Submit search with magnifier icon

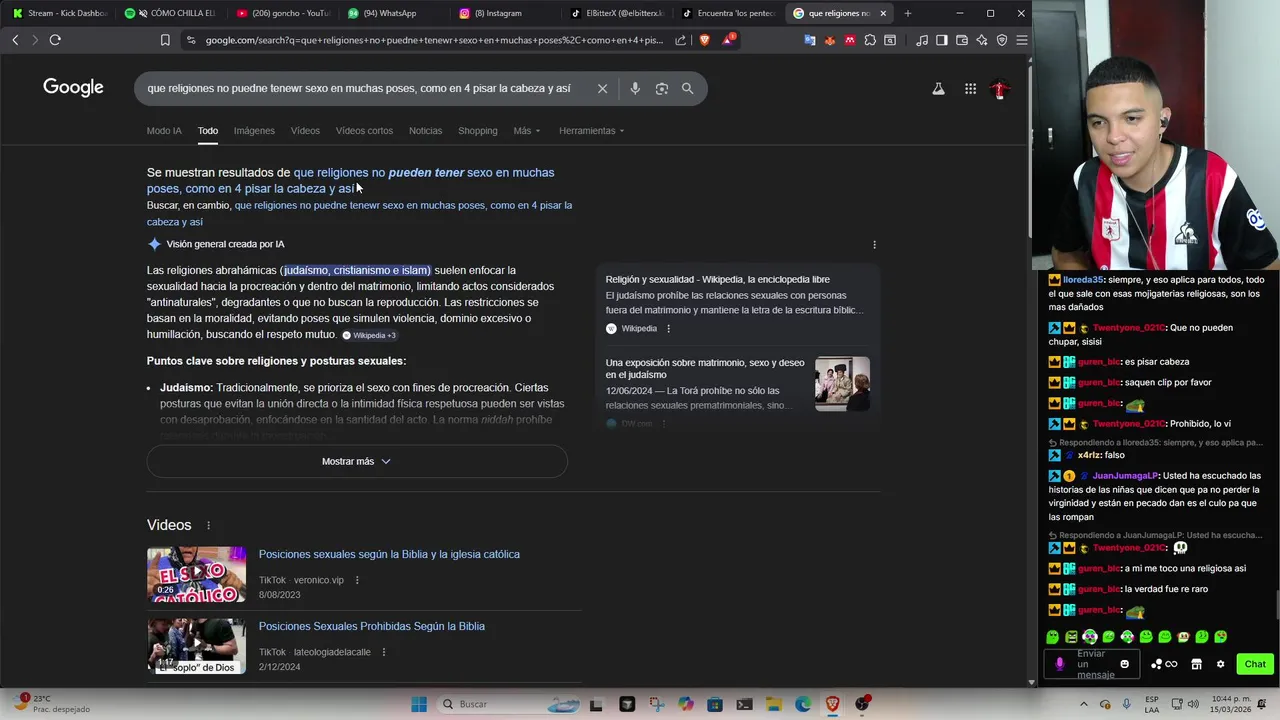[687, 89]
